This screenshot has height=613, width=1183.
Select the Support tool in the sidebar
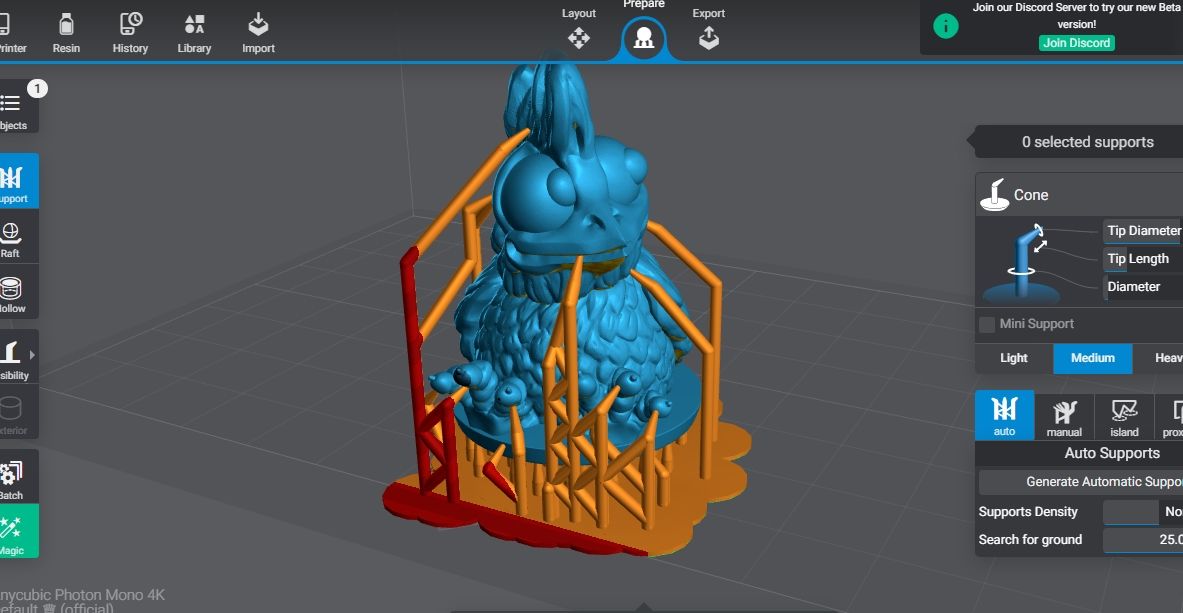click(x=14, y=180)
